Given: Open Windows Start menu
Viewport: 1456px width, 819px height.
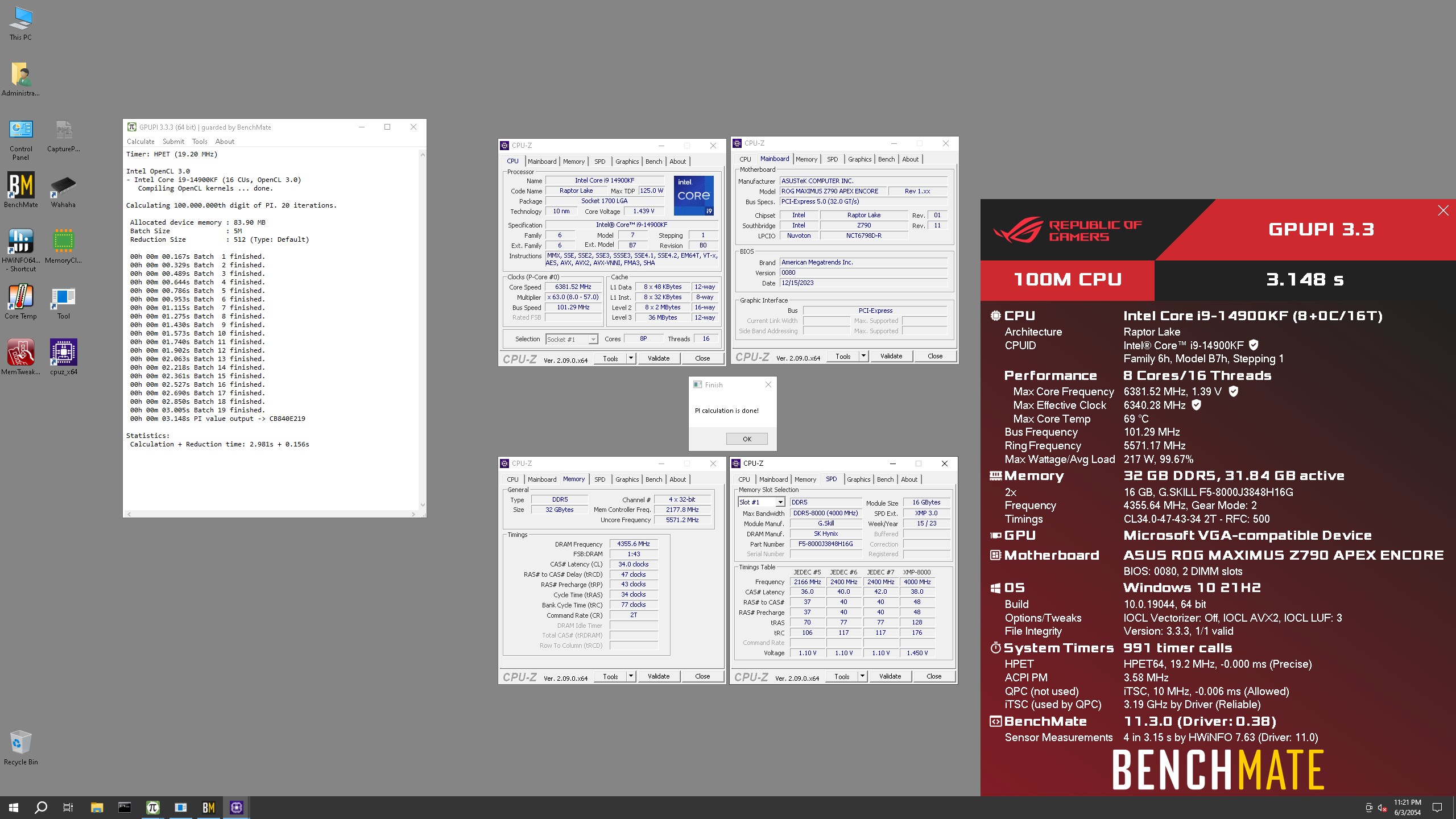Looking at the screenshot, I should point(14,808).
